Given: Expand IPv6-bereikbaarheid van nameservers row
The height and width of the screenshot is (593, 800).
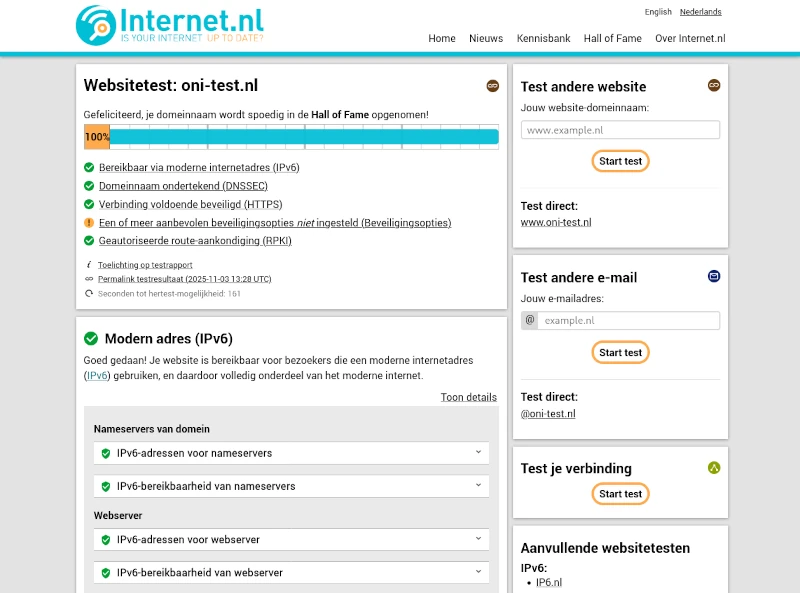Looking at the screenshot, I should tap(293, 486).
